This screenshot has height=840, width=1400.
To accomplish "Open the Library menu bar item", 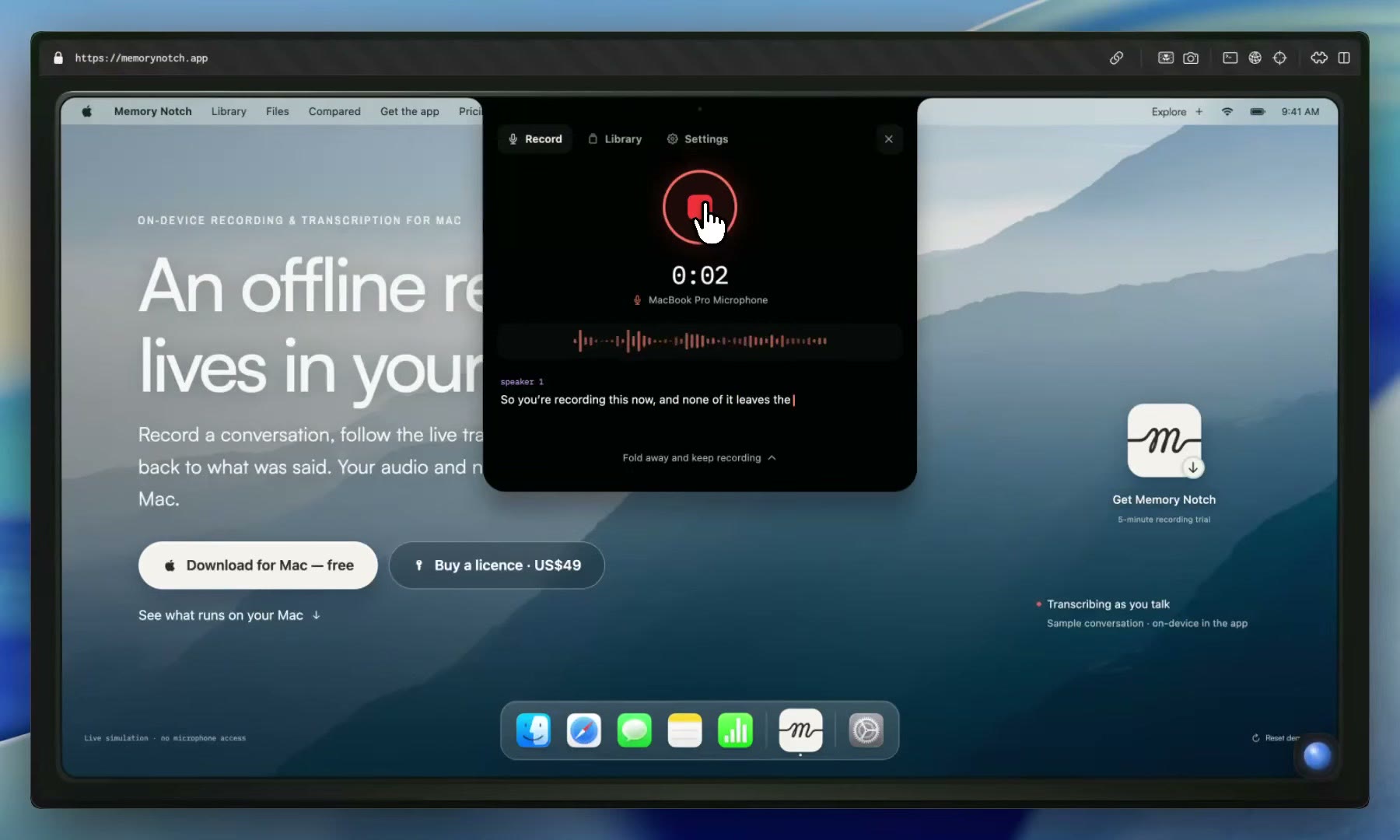I will [x=229, y=111].
